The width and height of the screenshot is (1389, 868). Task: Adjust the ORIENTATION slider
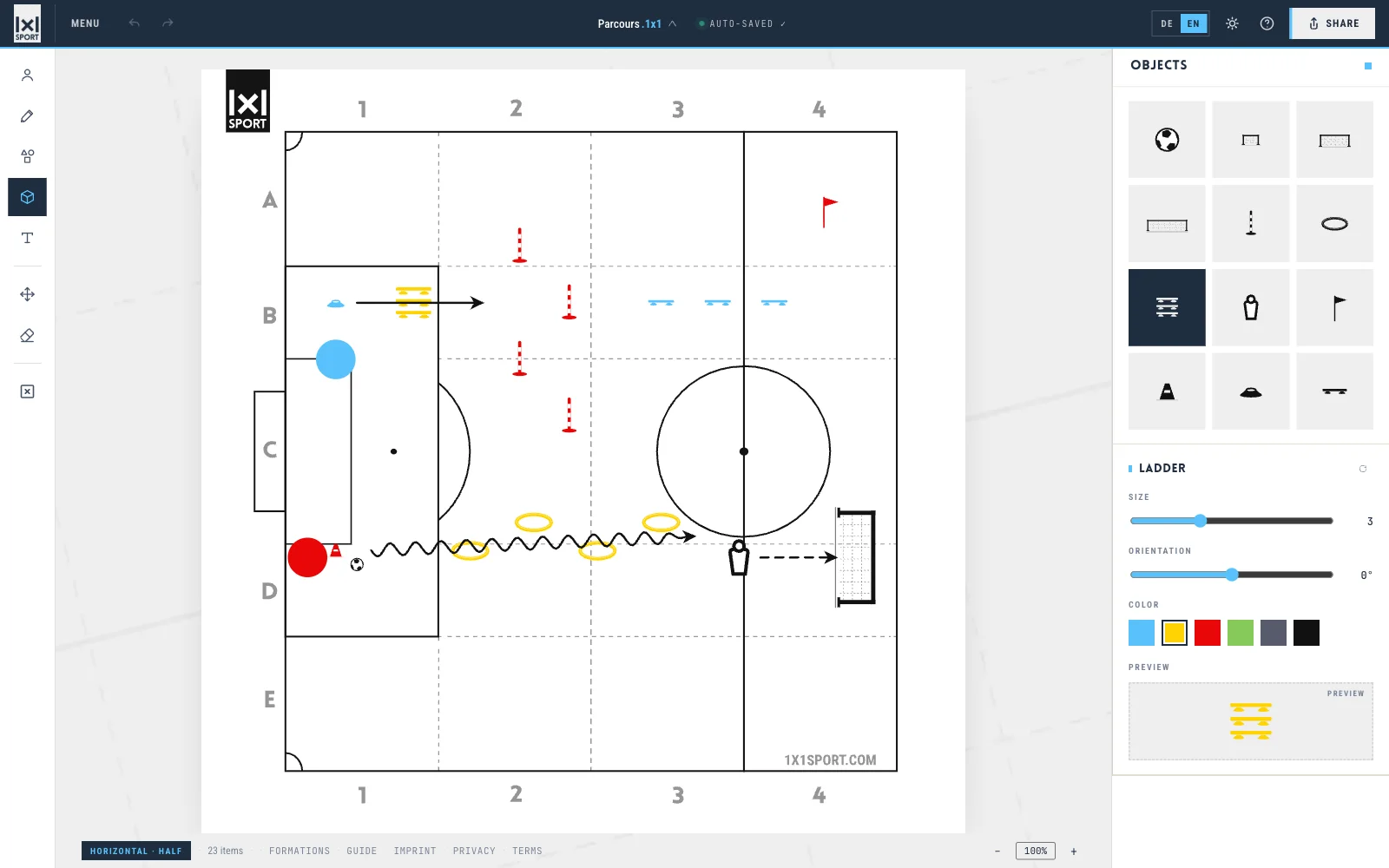pos(1231,575)
